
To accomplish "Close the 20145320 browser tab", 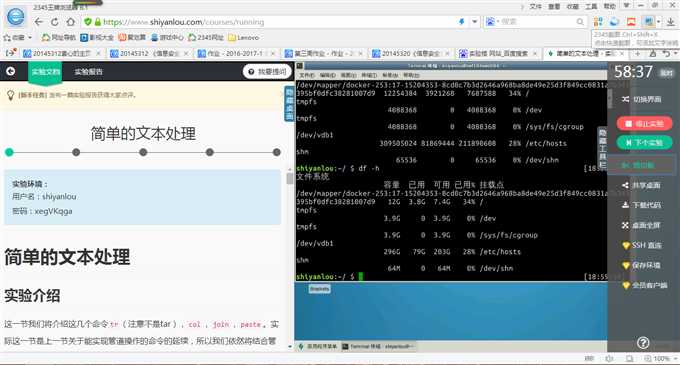I will click(448, 53).
